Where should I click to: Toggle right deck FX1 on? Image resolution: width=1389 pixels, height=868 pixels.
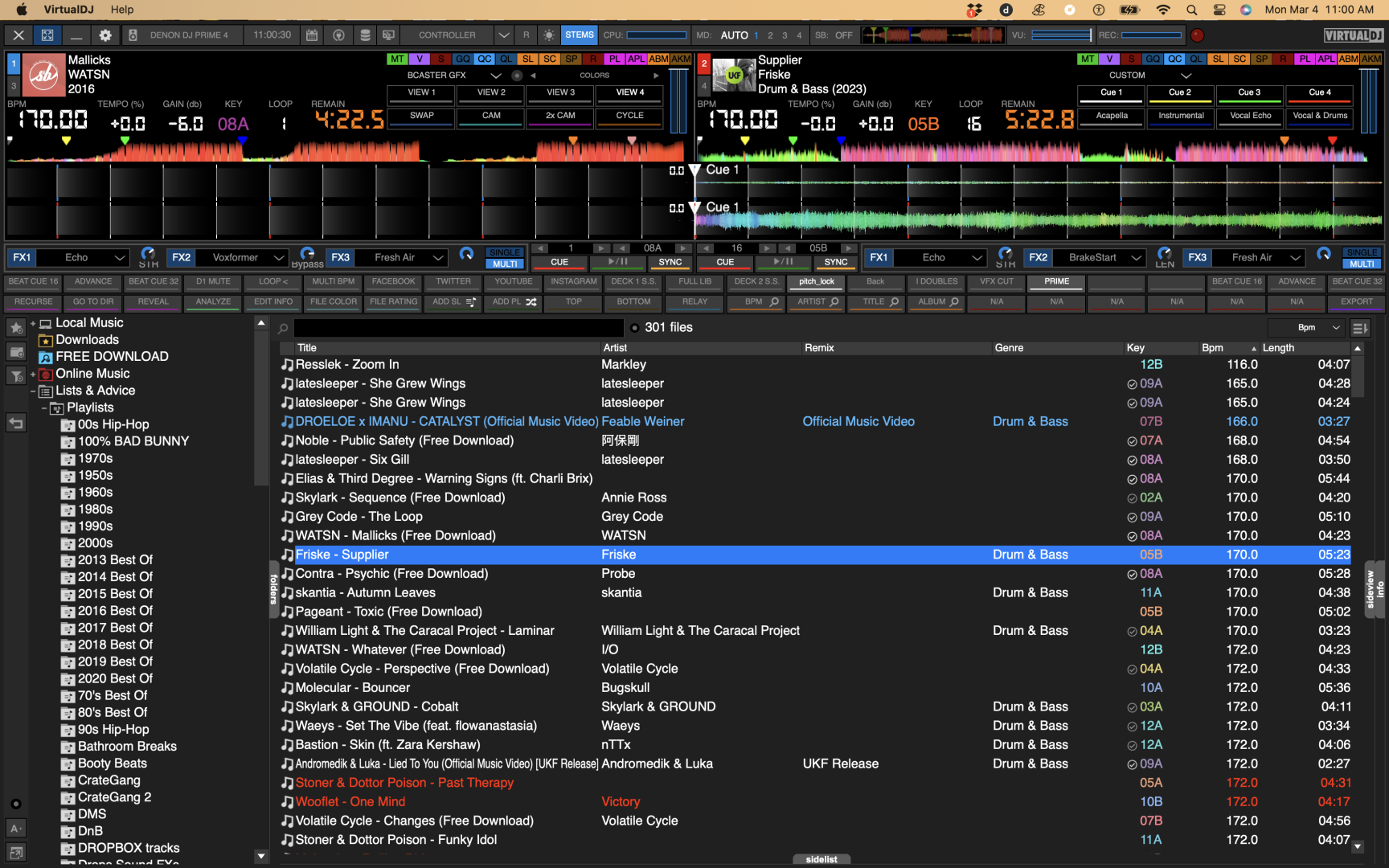click(879, 258)
